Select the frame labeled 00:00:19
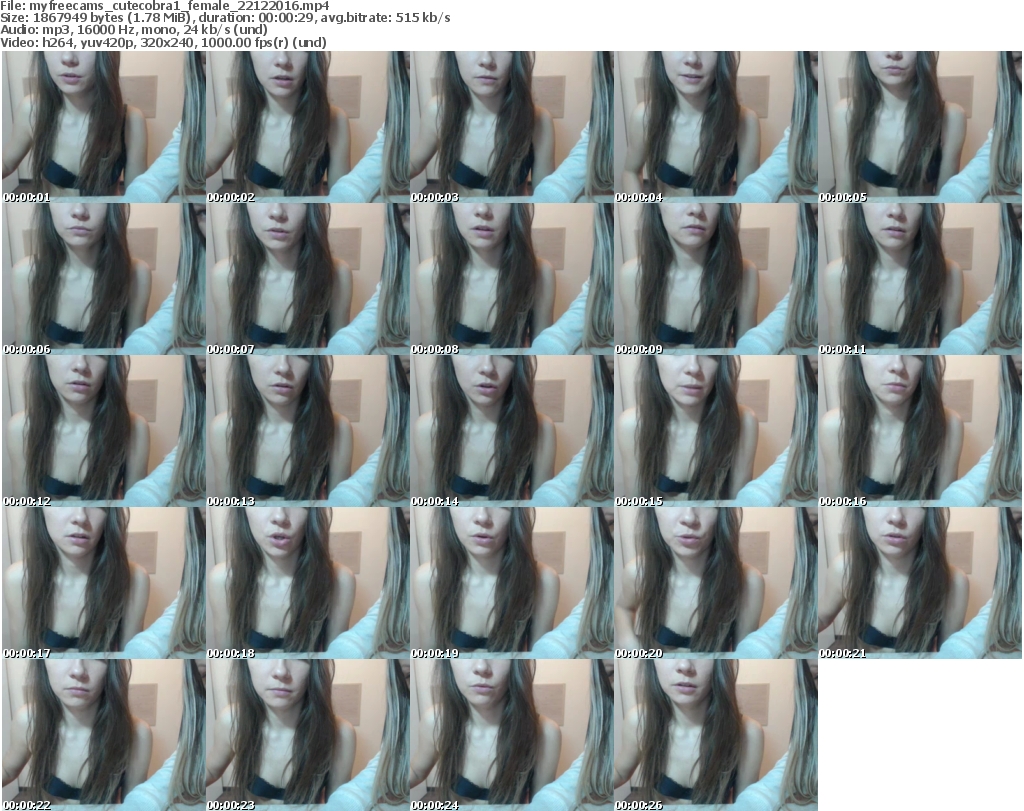 tap(511, 583)
